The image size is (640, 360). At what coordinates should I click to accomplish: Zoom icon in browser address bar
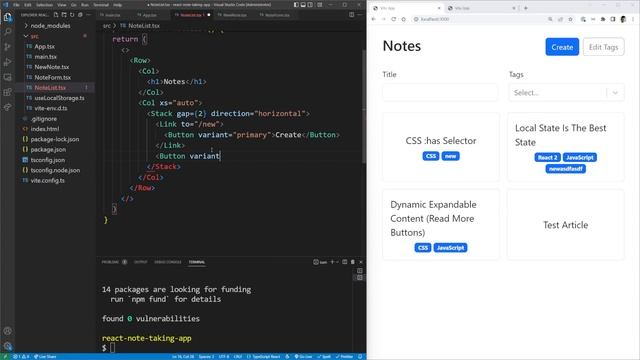550,19
